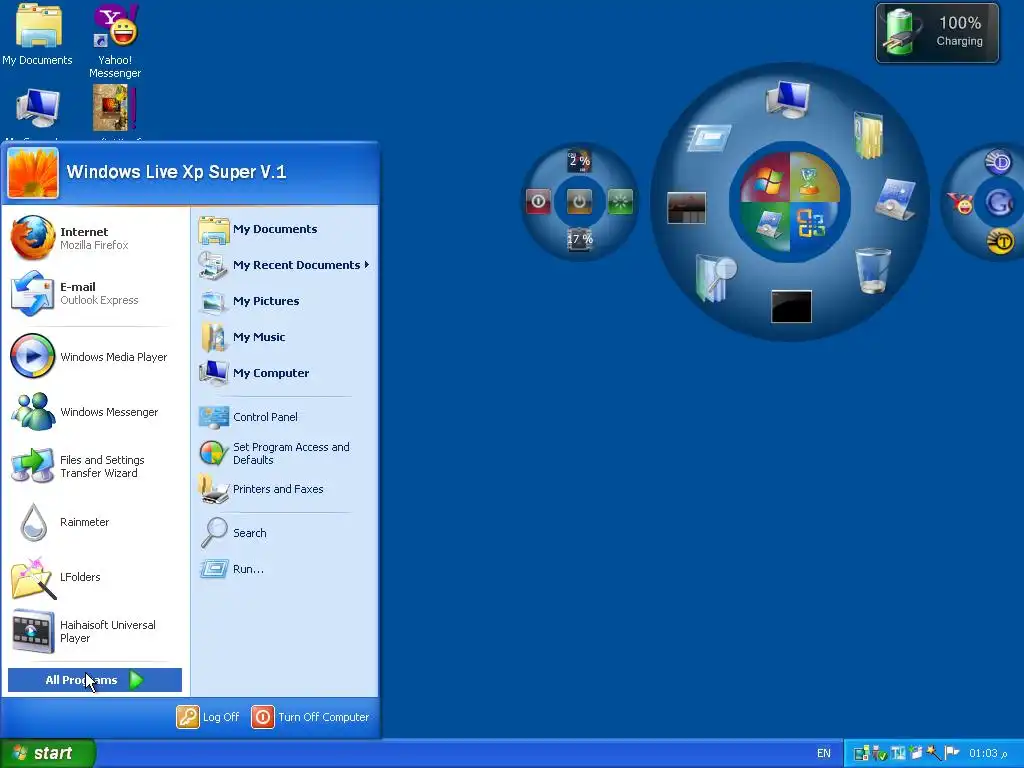Click the D globe icon in right dock
This screenshot has width=1024, height=768.
998,161
